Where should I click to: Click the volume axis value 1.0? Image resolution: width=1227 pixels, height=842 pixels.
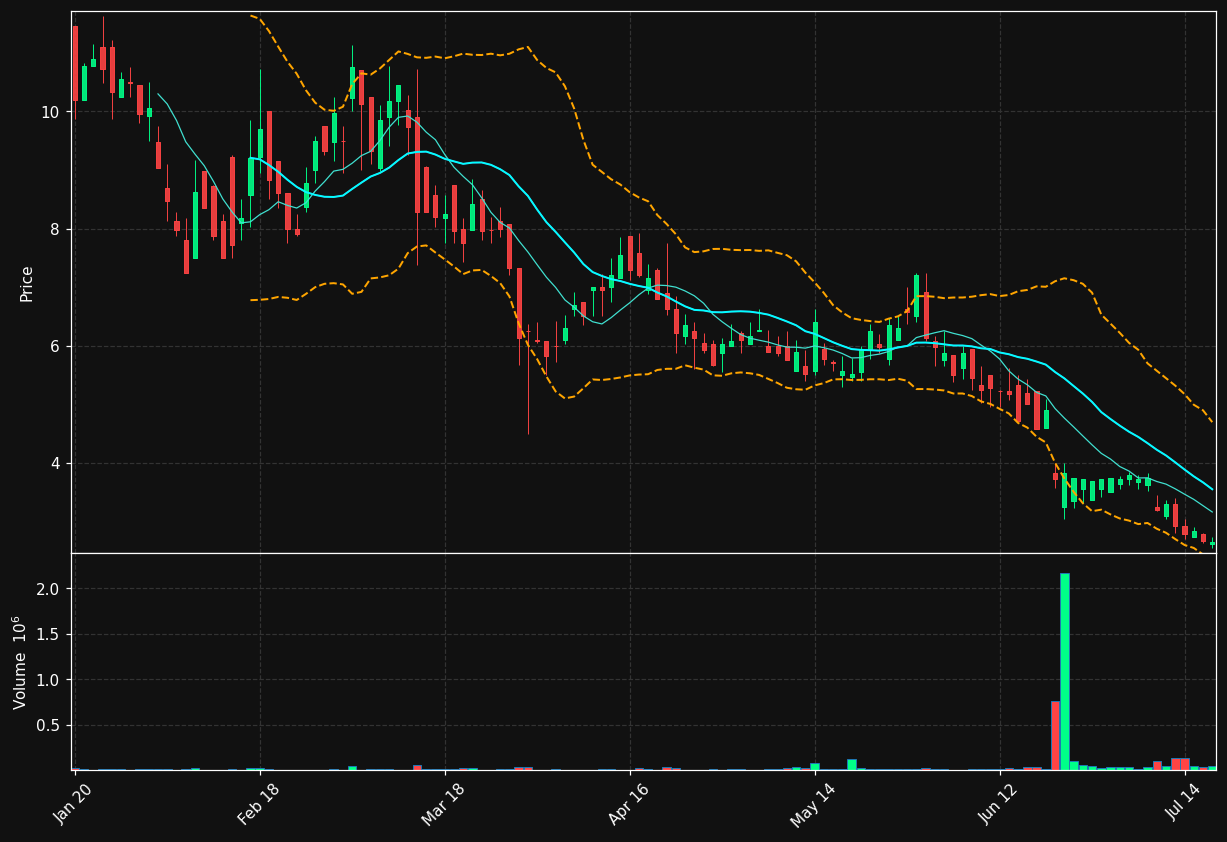click(x=48, y=680)
